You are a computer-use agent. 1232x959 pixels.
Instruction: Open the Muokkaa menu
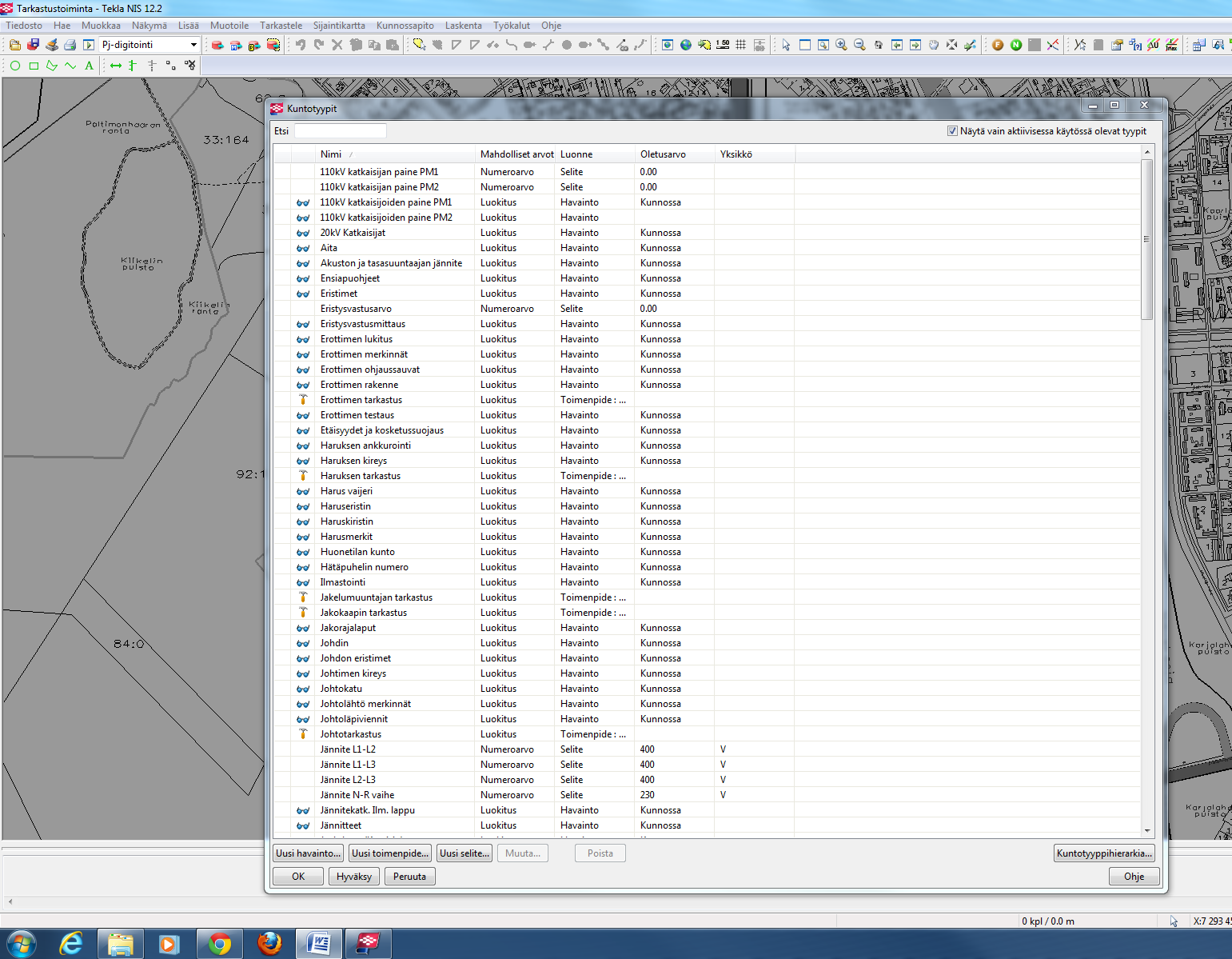(101, 26)
